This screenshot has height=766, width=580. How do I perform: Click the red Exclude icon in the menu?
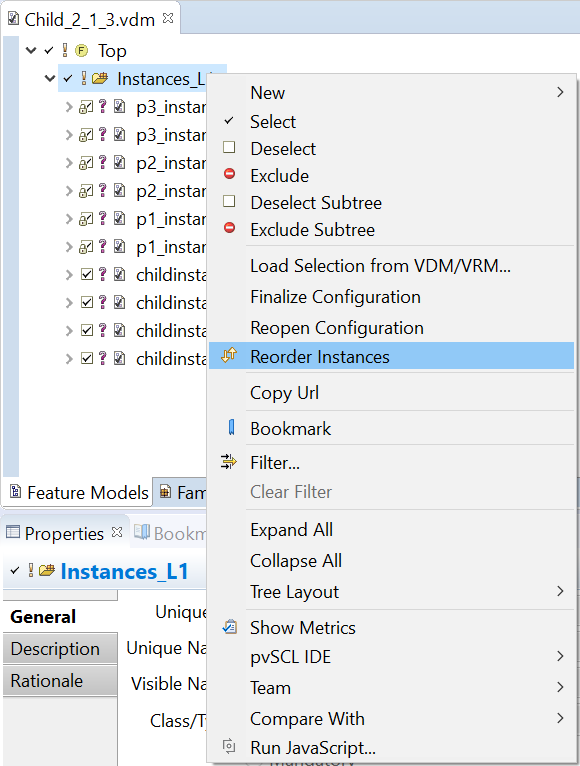[229, 174]
